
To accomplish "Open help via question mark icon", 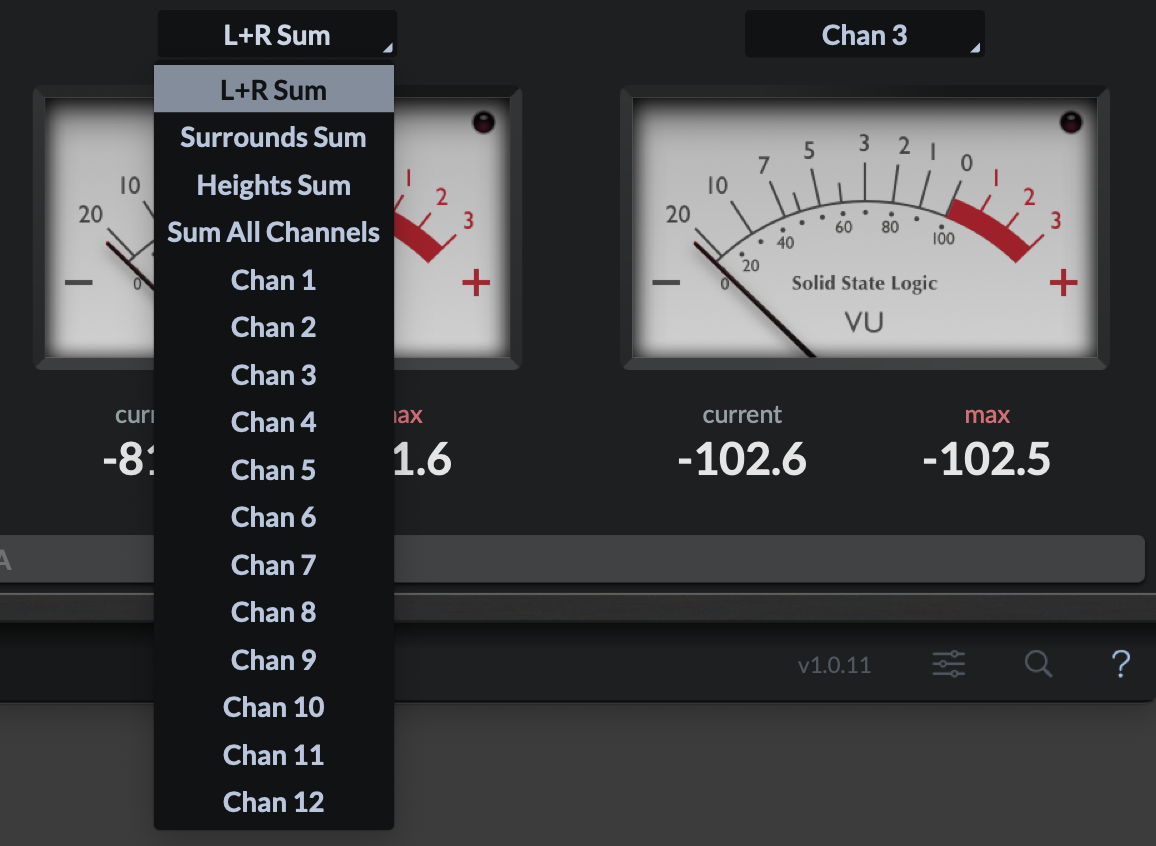I will point(1120,664).
